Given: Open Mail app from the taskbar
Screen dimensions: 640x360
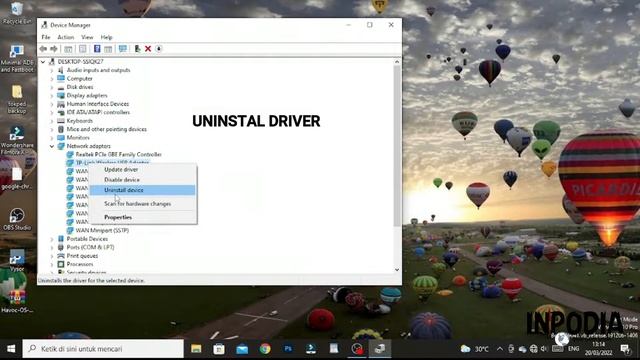Looking at the screenshot, I should click(x=242, y=349).
